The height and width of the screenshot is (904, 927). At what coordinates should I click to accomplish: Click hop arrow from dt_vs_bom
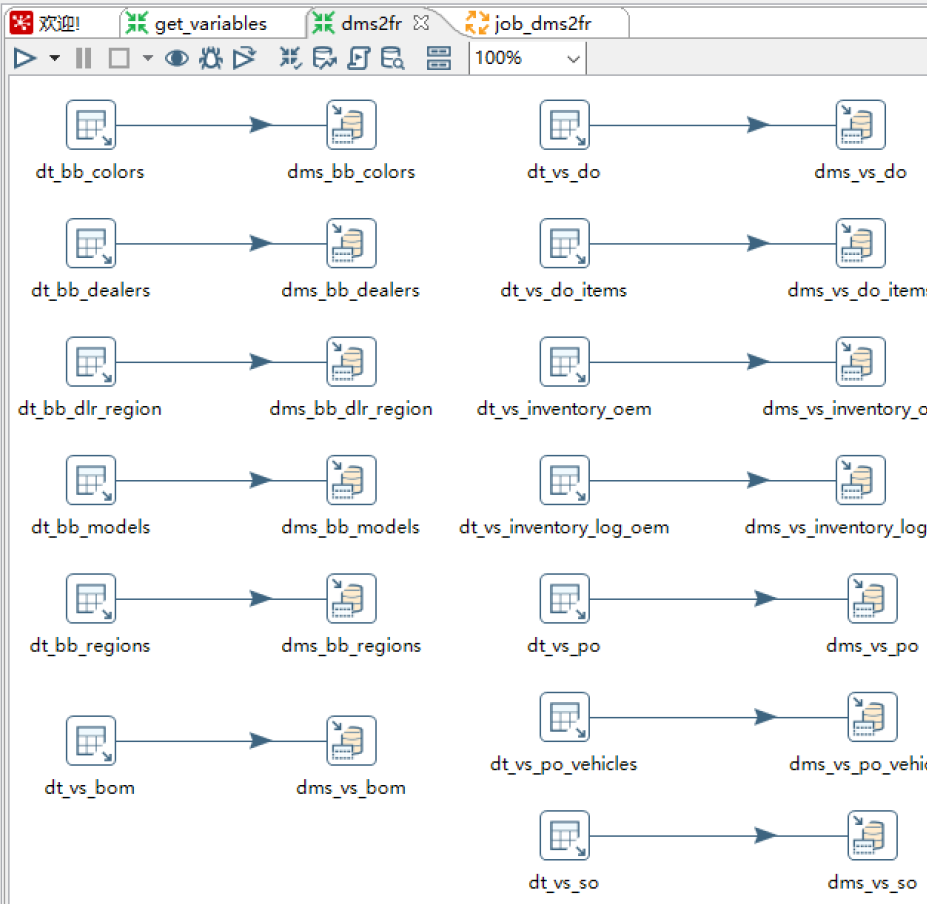[x=260, y=740]
